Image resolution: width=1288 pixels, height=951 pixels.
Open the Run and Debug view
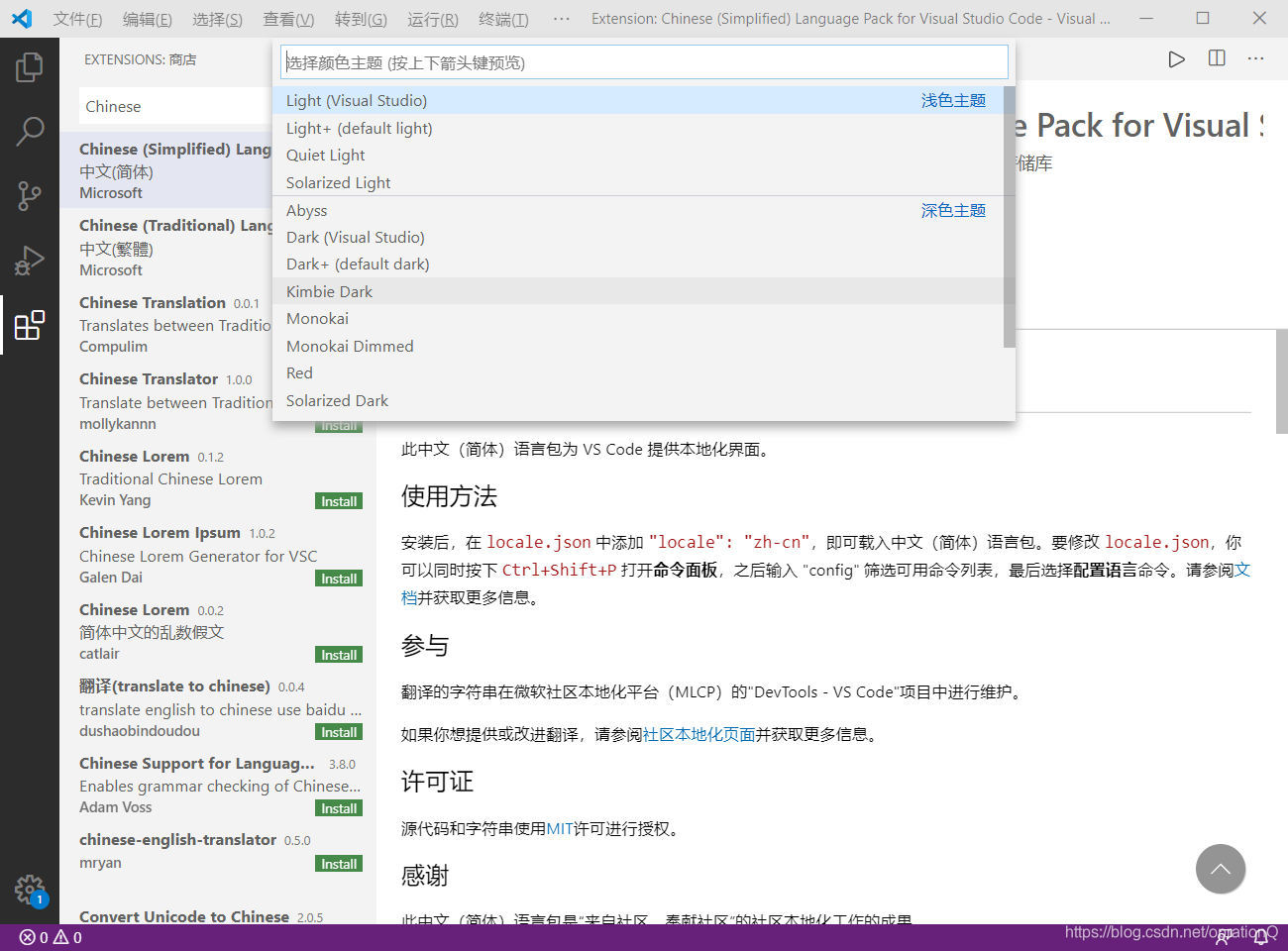tap(30, 260)
